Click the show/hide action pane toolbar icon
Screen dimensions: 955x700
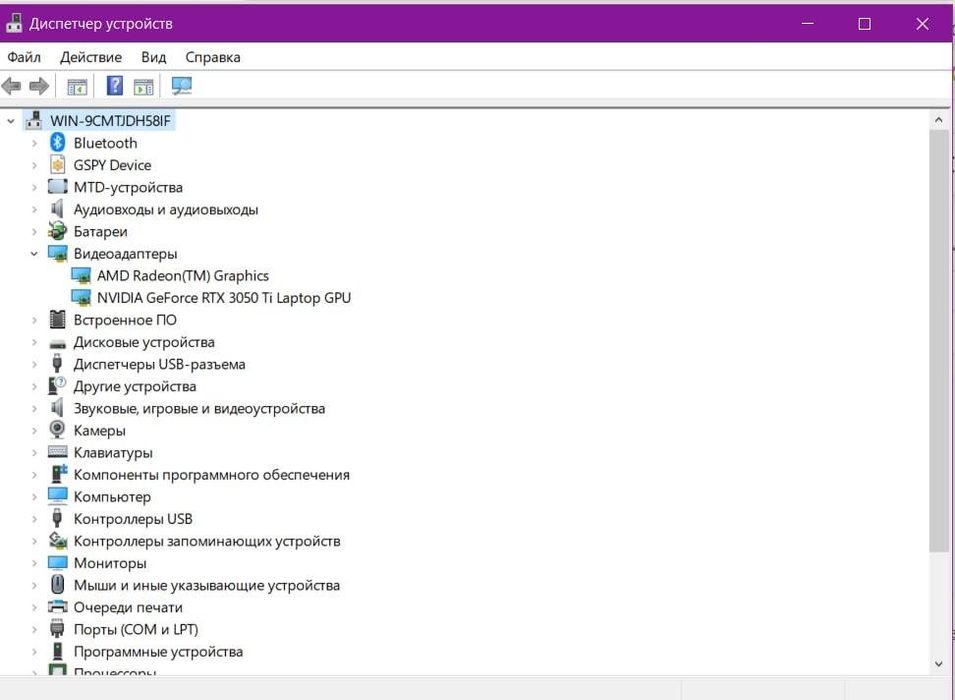click(144, 87)
